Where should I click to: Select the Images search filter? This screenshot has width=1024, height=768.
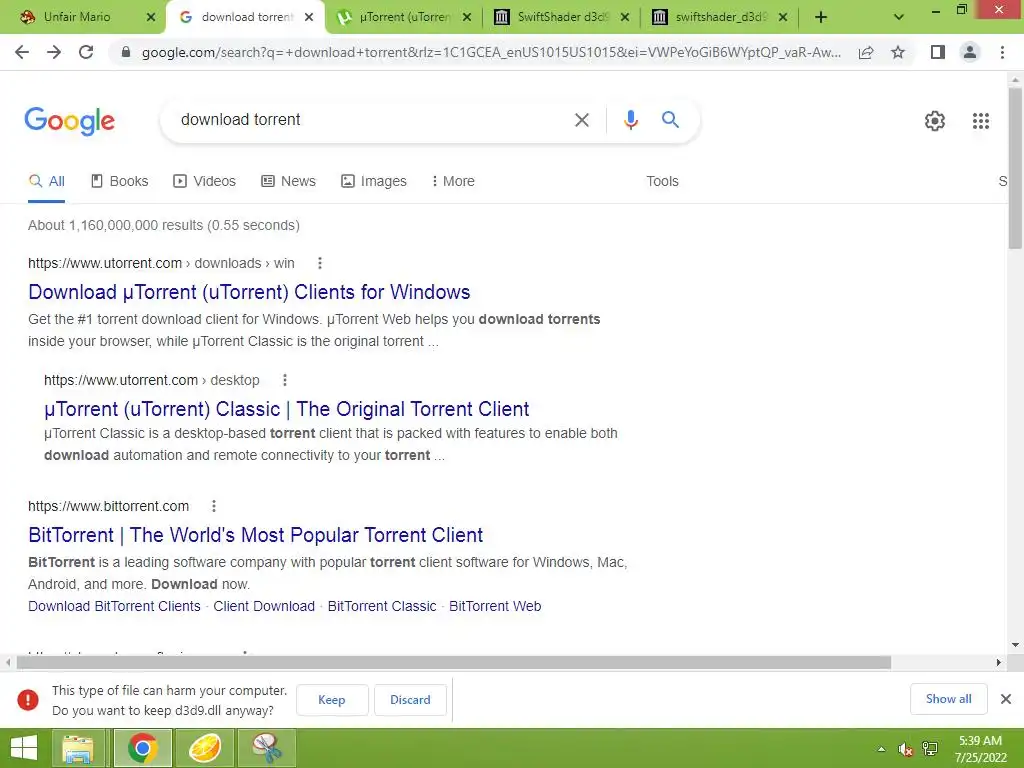pos(374,182)
